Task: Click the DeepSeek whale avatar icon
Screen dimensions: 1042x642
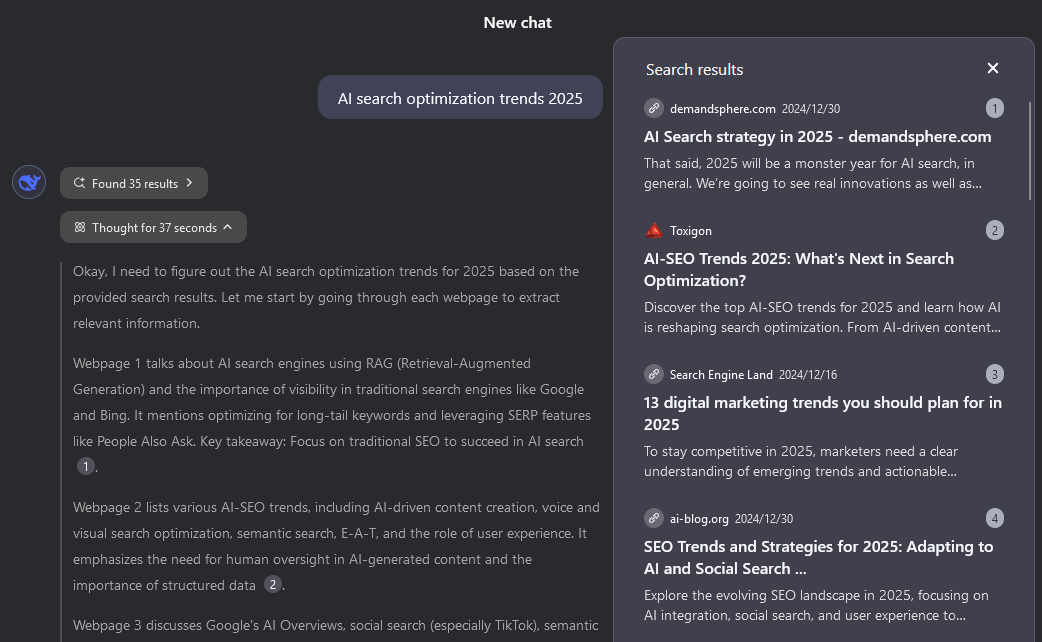Action: pos(29,182)
